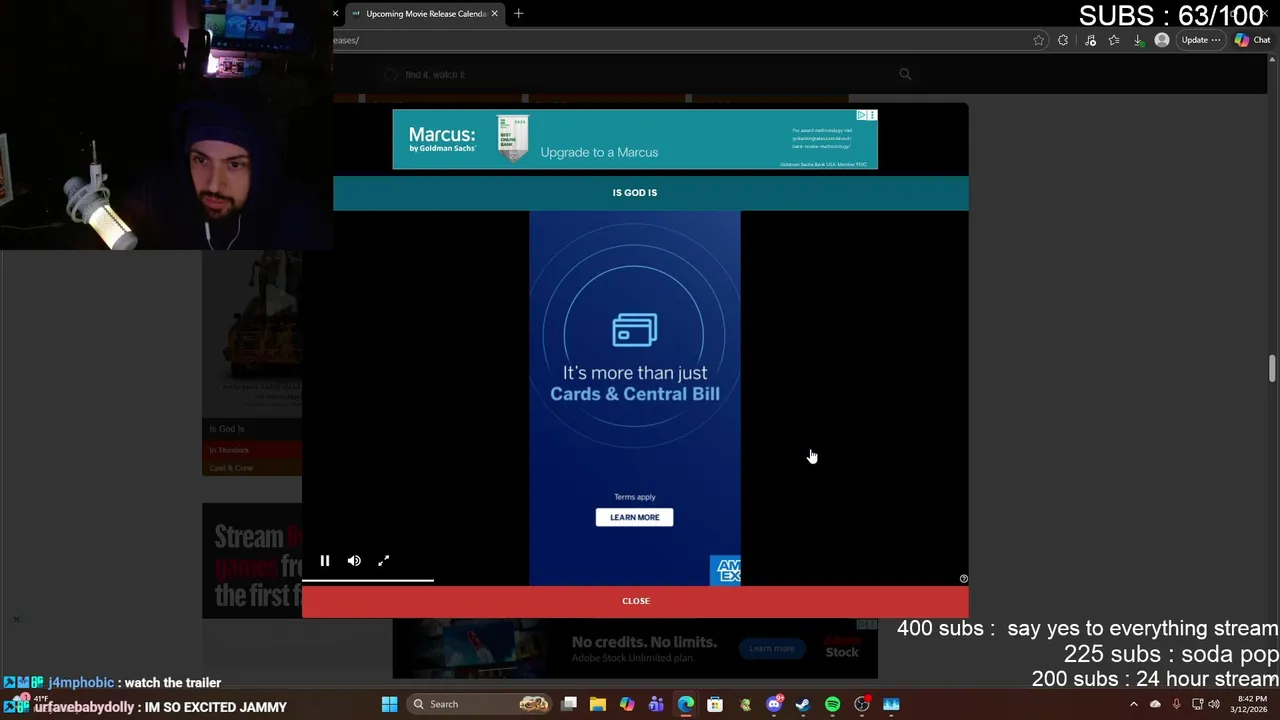Open Spotify from taskbar
Image resolution: width=1280 pixels, height=720 pixels.
point(832,704)
